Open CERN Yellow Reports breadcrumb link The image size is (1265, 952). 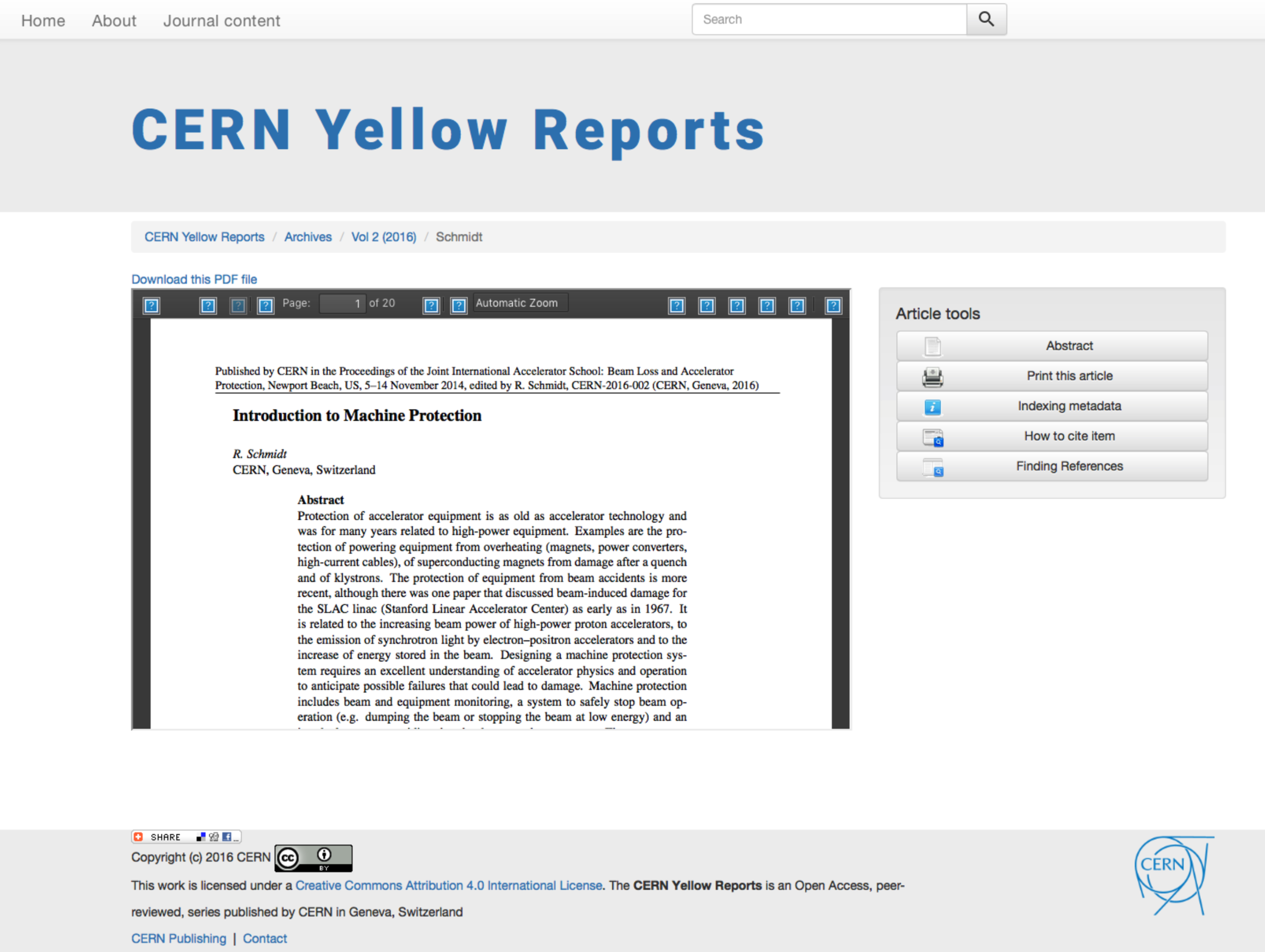pos(204,237)
